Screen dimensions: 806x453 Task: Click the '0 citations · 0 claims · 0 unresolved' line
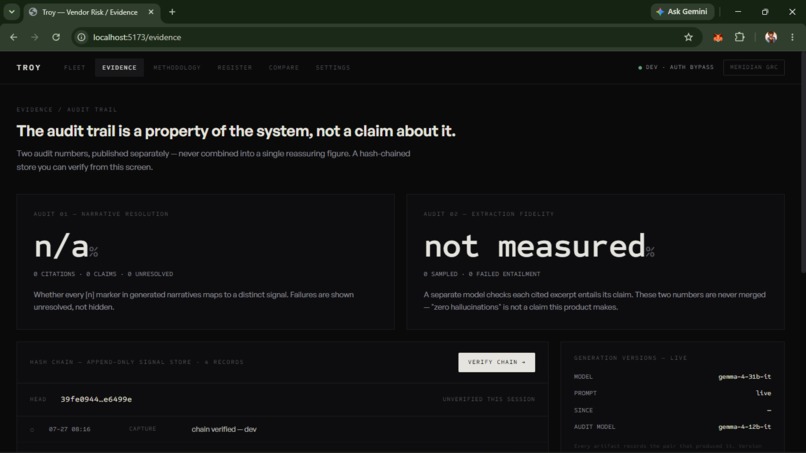click(x=103, y=274)
